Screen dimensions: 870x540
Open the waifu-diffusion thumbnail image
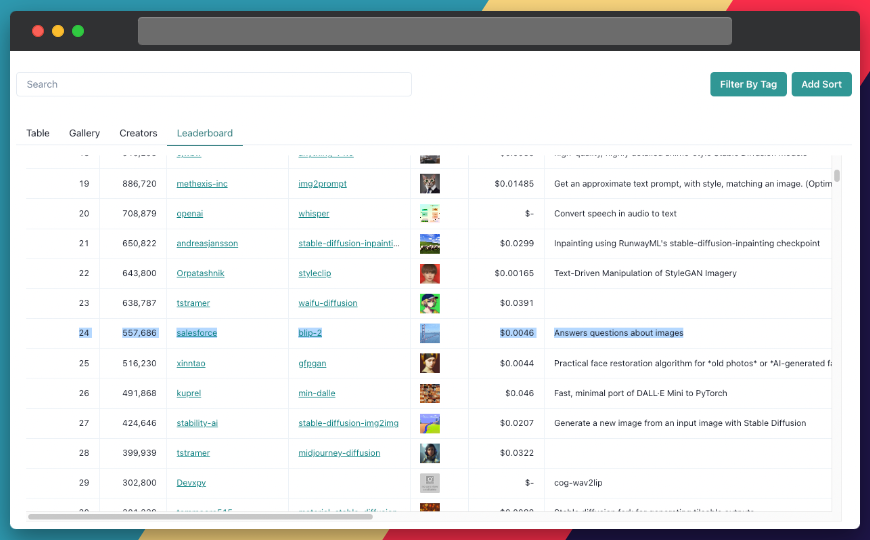(429, 304)
